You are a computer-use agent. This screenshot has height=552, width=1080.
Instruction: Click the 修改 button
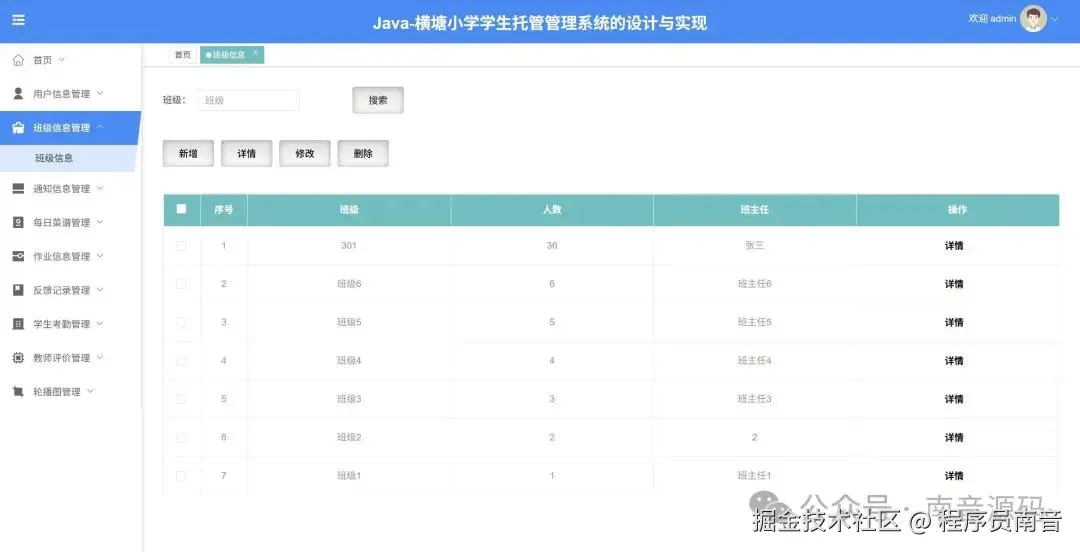(x=304, y=154)
